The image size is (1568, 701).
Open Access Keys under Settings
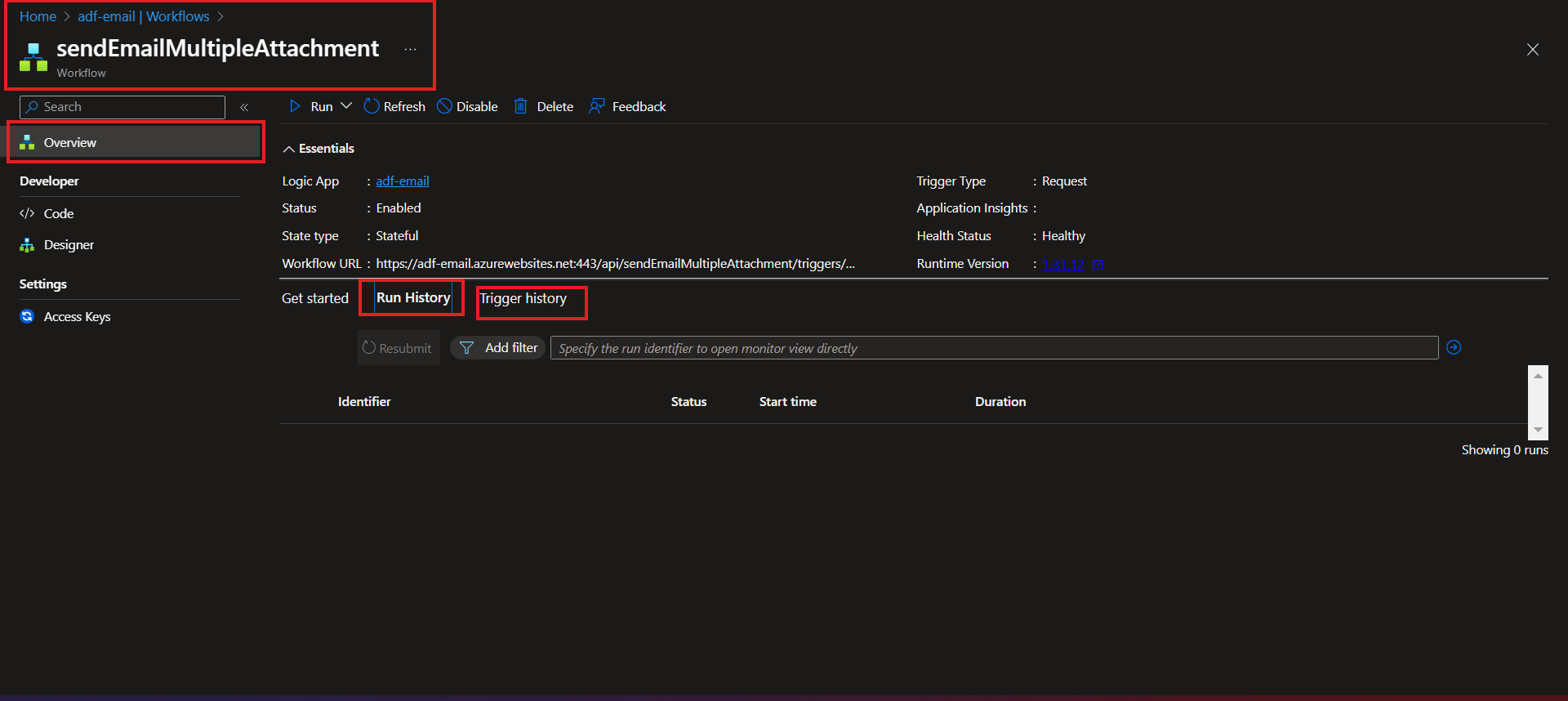pos(65,316)
